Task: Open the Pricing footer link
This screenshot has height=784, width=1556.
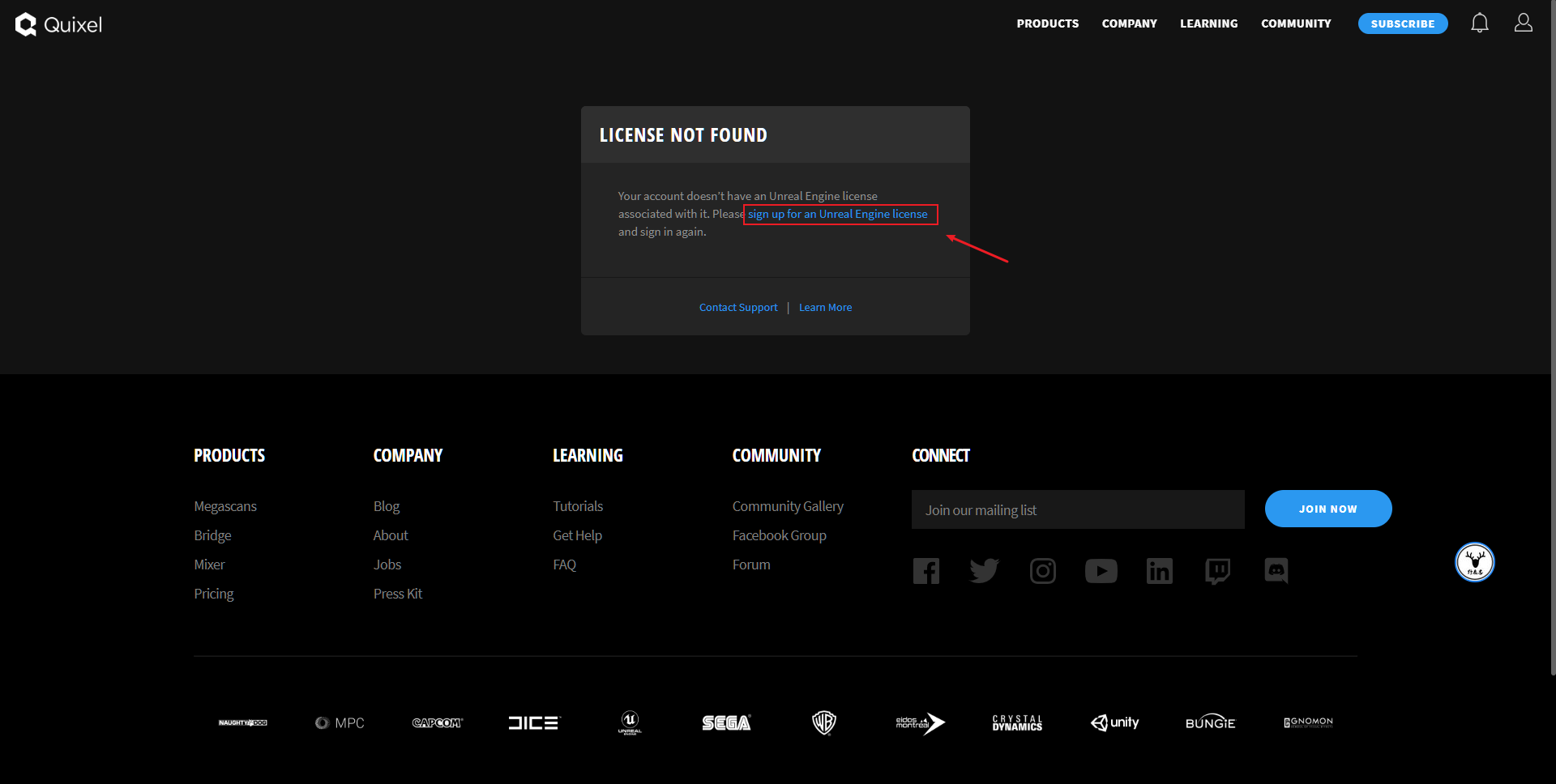Action: pos(214,594)
